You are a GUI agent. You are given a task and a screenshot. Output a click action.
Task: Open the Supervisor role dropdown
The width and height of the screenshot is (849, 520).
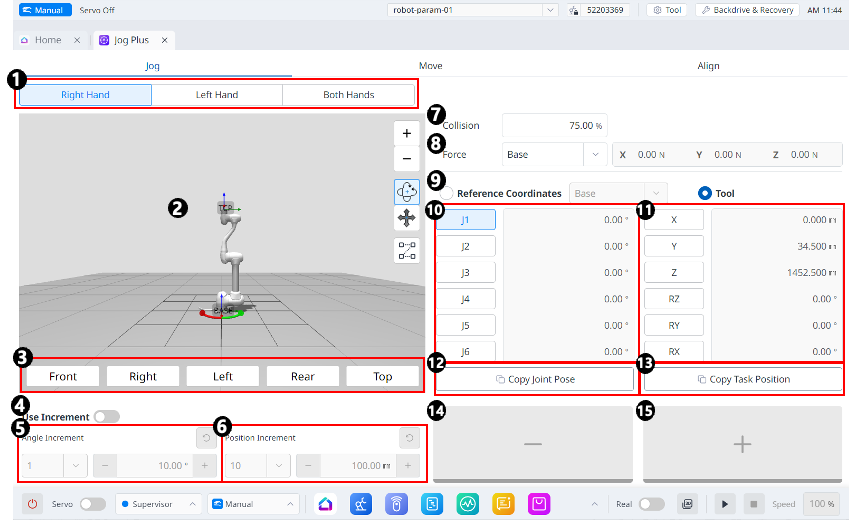click(157, 504)
